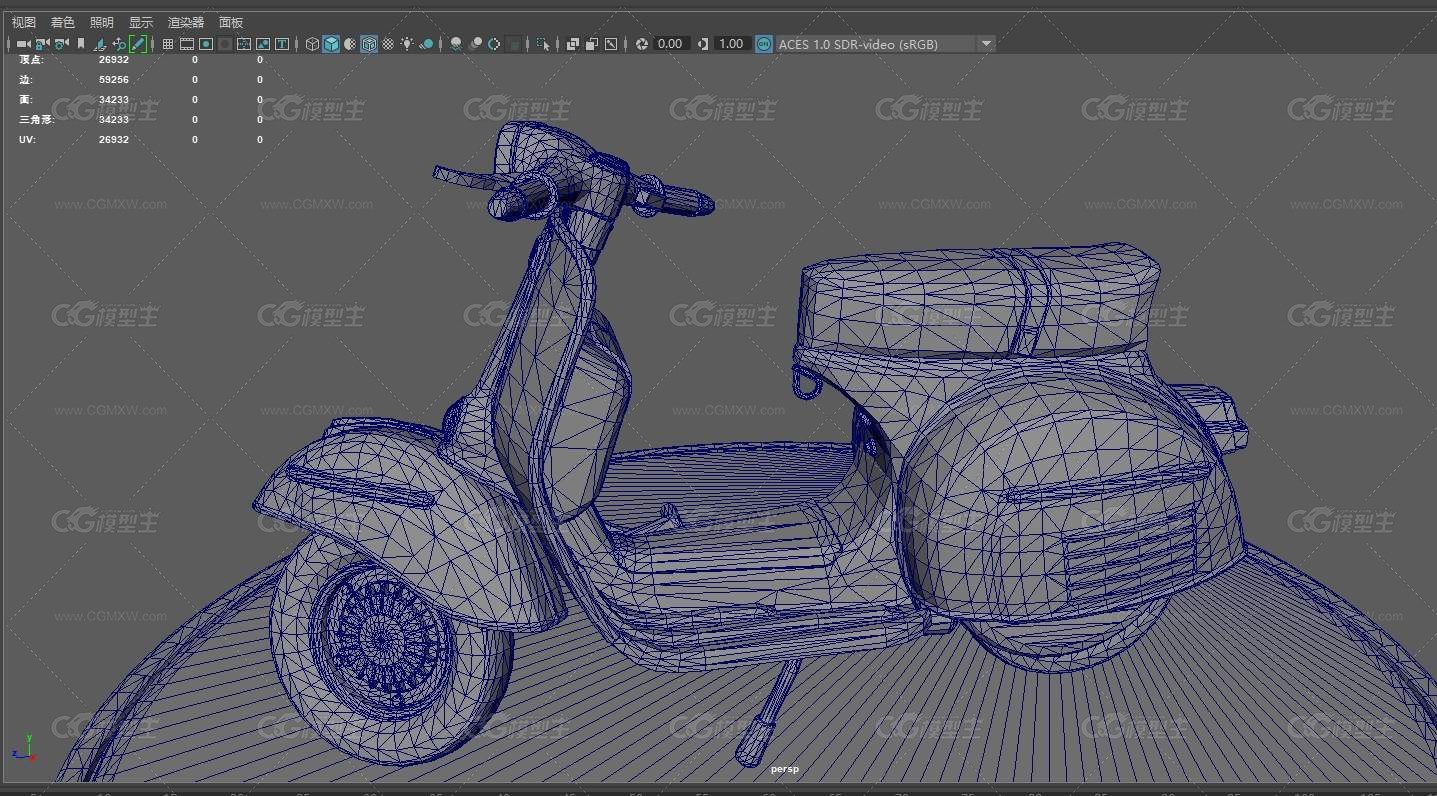Click the highlighted Grease Pencil icon
Screen dimensions: 1437x796
[138, 44]
